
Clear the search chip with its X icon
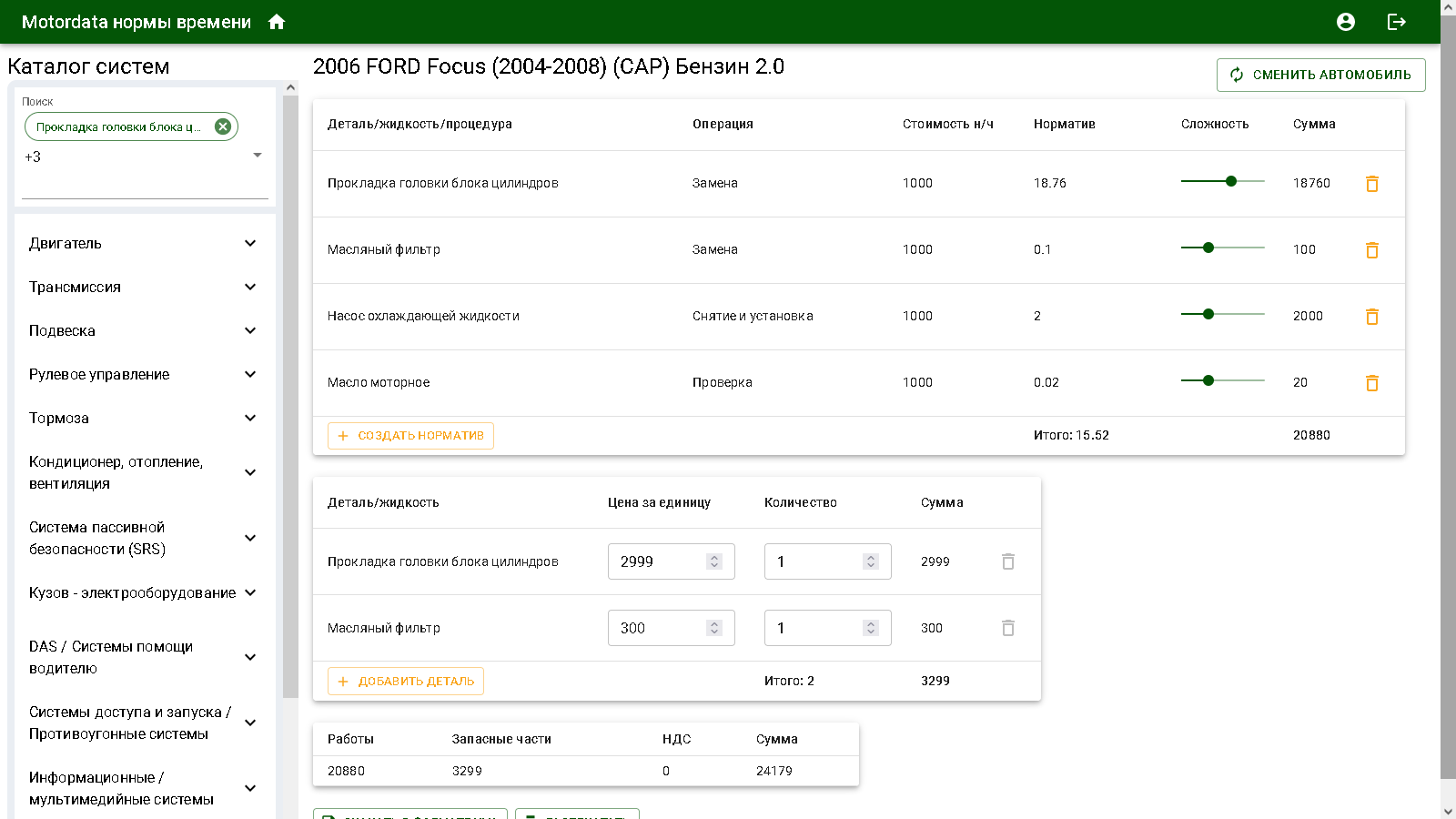[223, 126]
